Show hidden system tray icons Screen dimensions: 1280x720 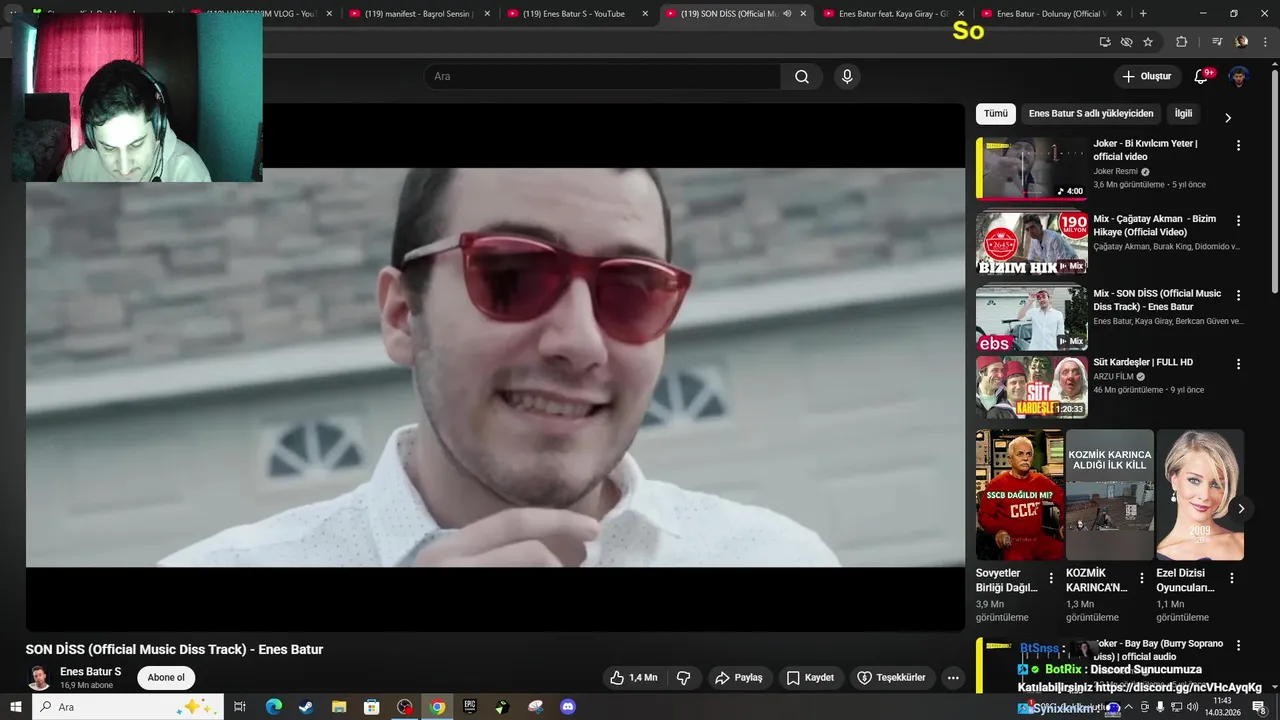[1129, 707]
